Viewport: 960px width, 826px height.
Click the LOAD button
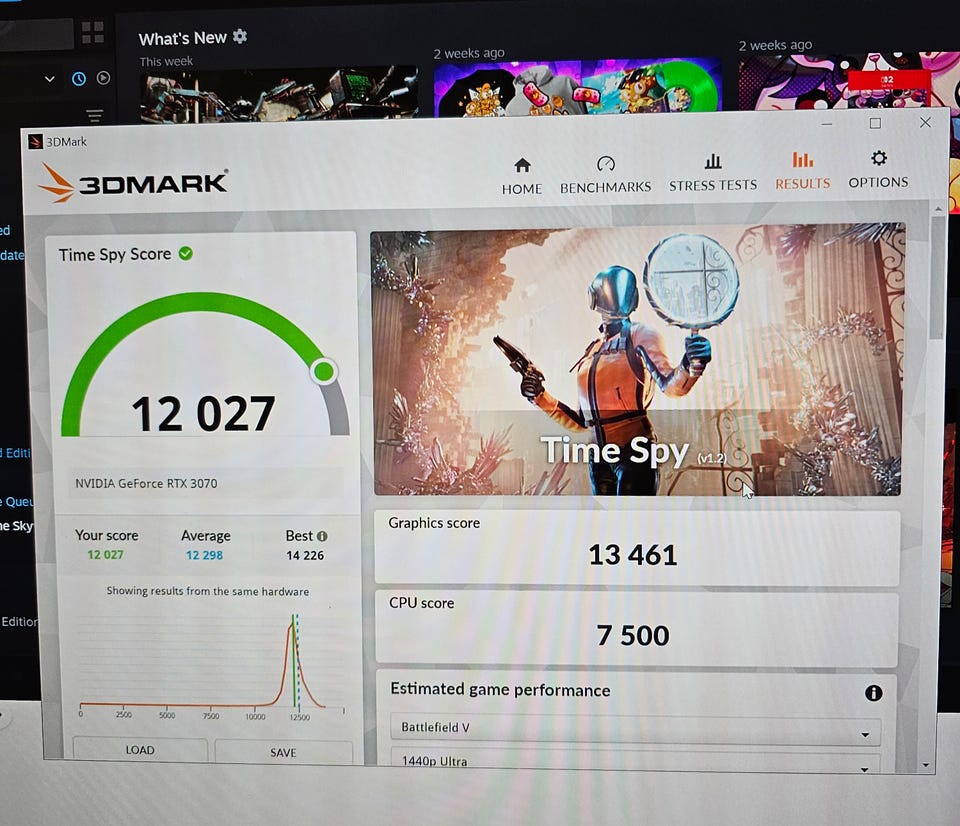point(140,750)
